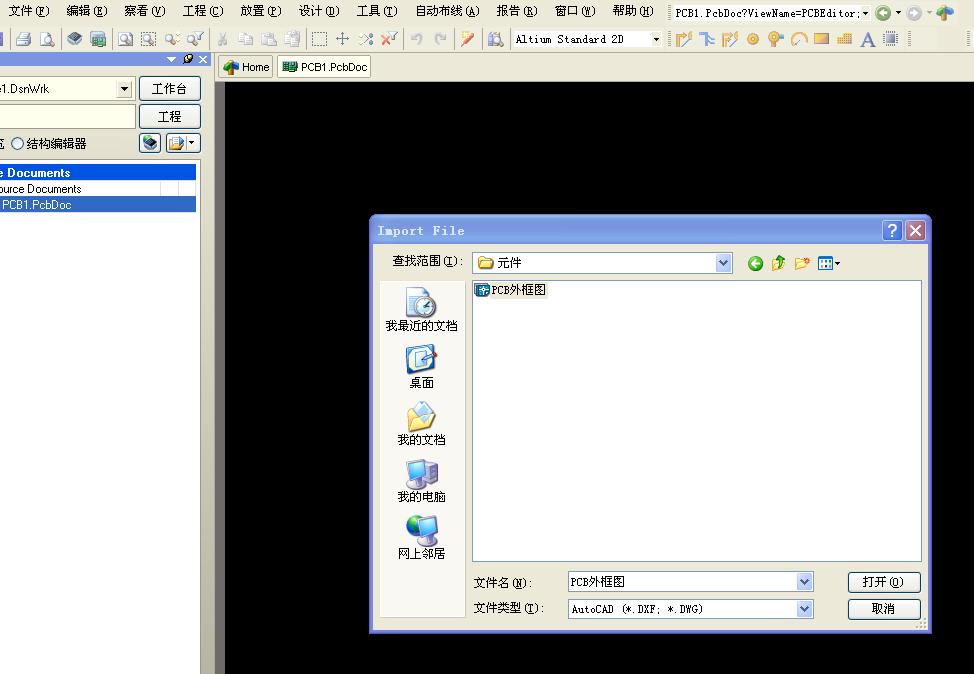Open the 文件 (F) menu
The image size is (974, 674).
[29, 11]
